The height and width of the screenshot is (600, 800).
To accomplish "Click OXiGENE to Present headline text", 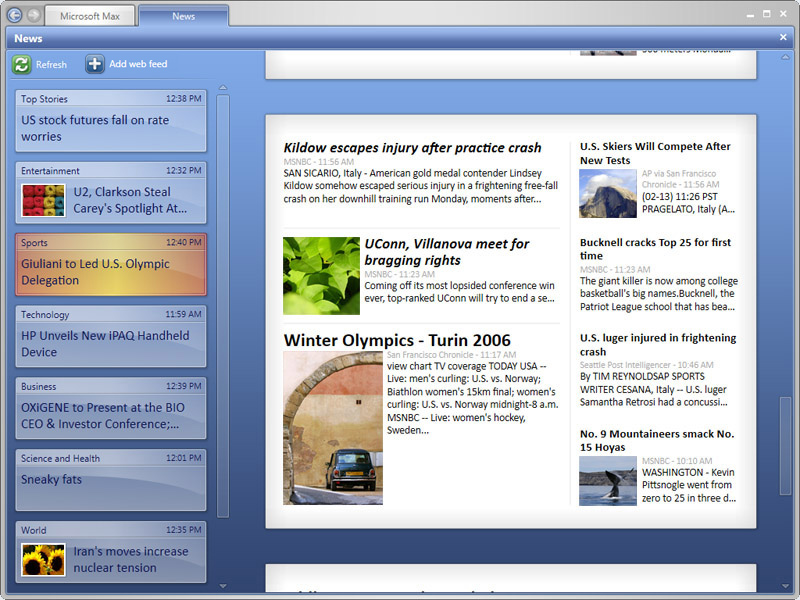I will pos(103,416).
